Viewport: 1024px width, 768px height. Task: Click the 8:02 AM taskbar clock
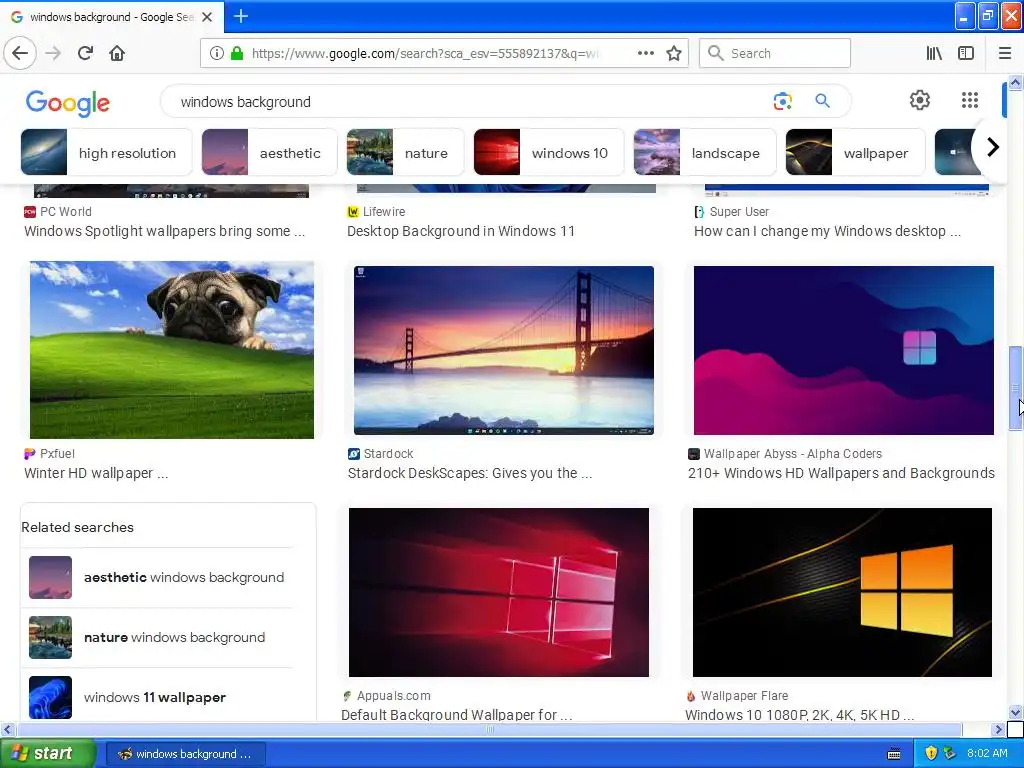pos(987,754)
